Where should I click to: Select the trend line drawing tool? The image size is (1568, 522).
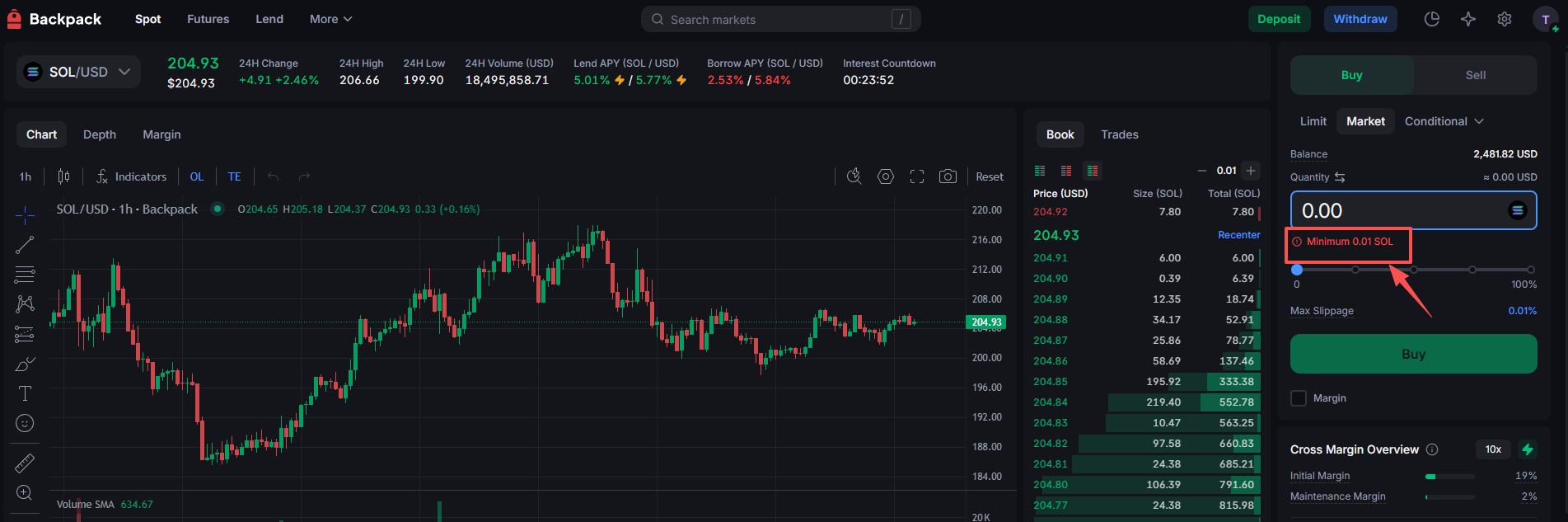click(x=25, y=245)
